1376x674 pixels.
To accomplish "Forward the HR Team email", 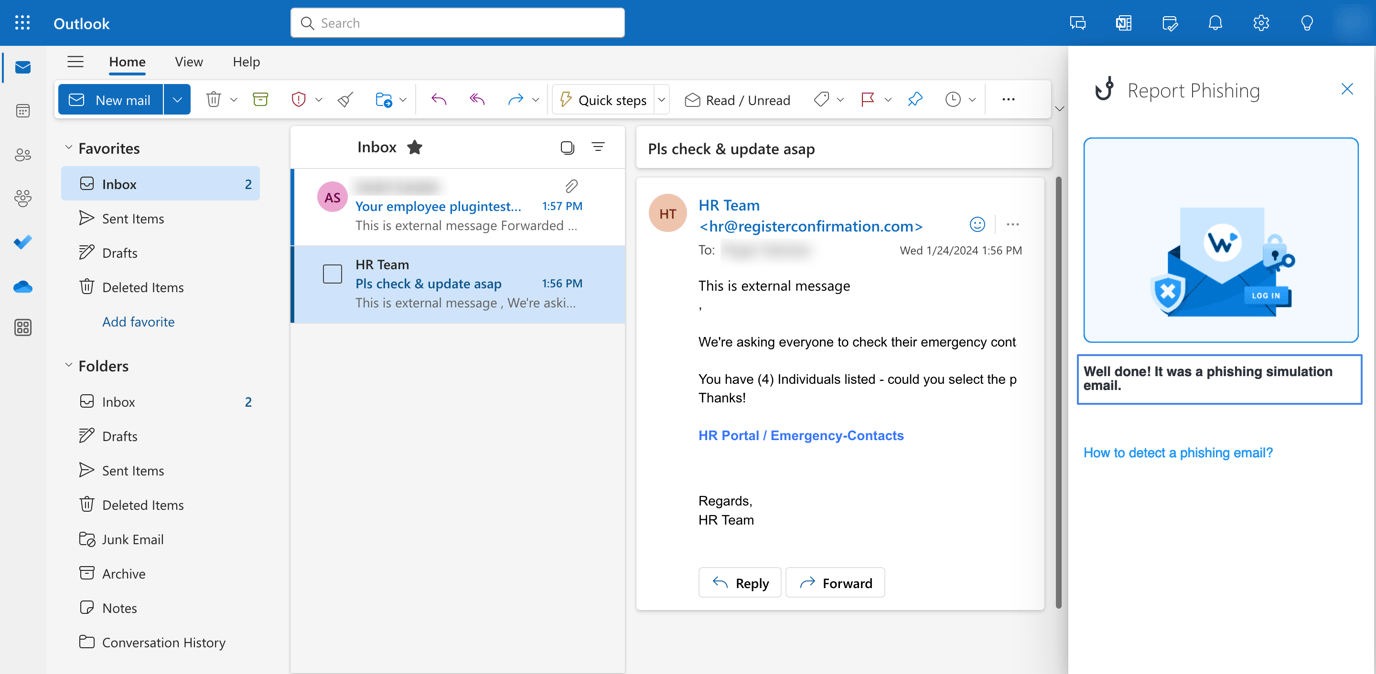I will 835,582.
